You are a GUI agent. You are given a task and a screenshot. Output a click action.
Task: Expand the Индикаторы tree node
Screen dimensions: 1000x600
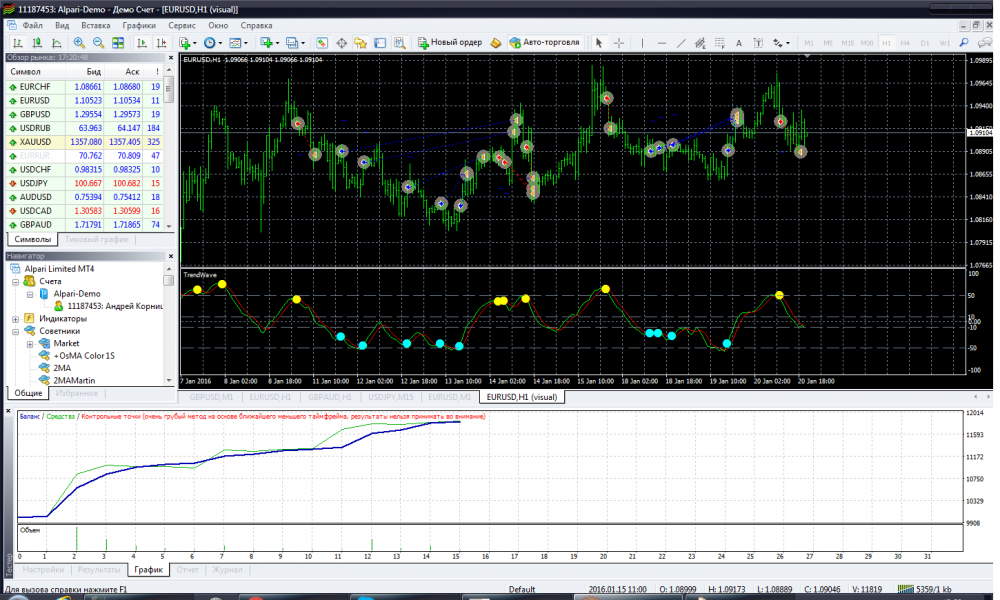click(x=15, y=319)
